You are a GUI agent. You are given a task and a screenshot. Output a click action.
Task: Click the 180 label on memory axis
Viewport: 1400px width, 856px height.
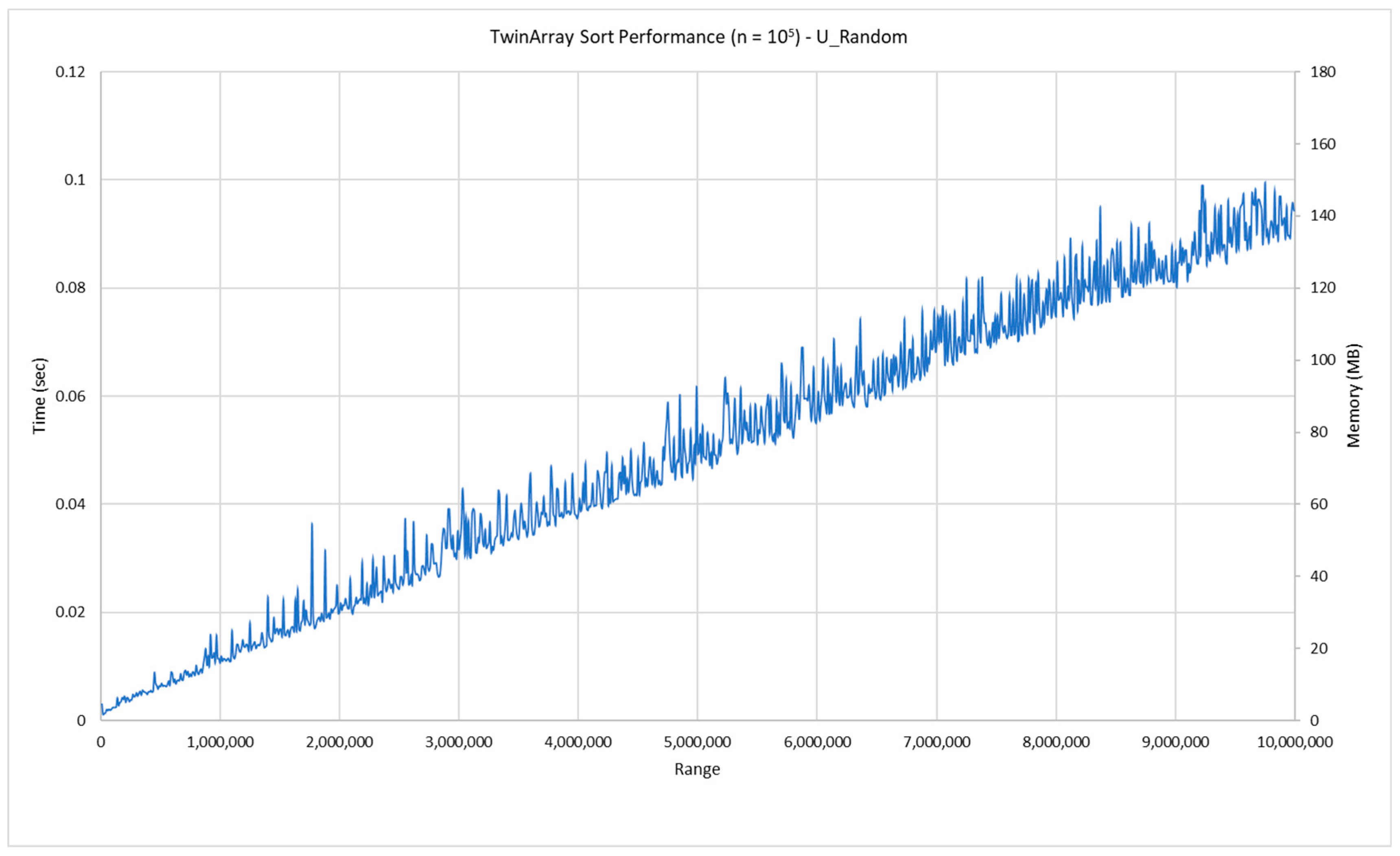pos(1323,72)
